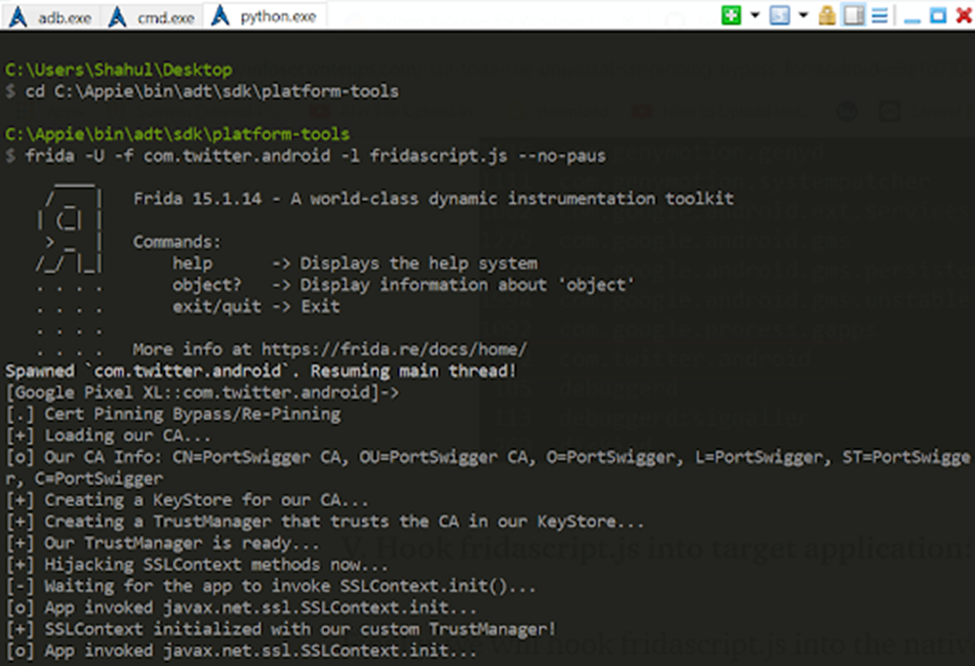Click the '[Google Pixel XL::com.twitter.android]->' prompt
Viewport: 975px width, 666px height.
click(x=202, y=392)
